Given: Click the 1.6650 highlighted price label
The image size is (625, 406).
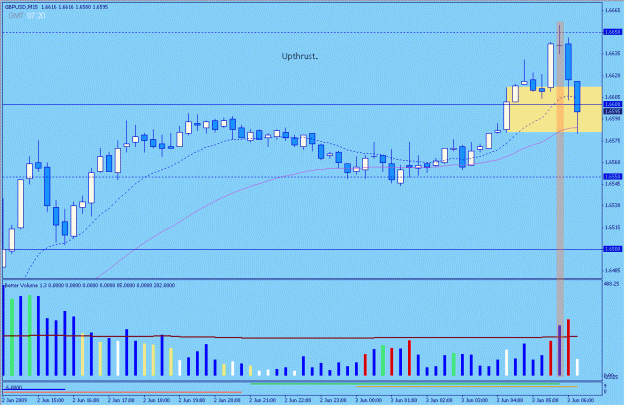Looking at the screenshot, I should point(613,32).
